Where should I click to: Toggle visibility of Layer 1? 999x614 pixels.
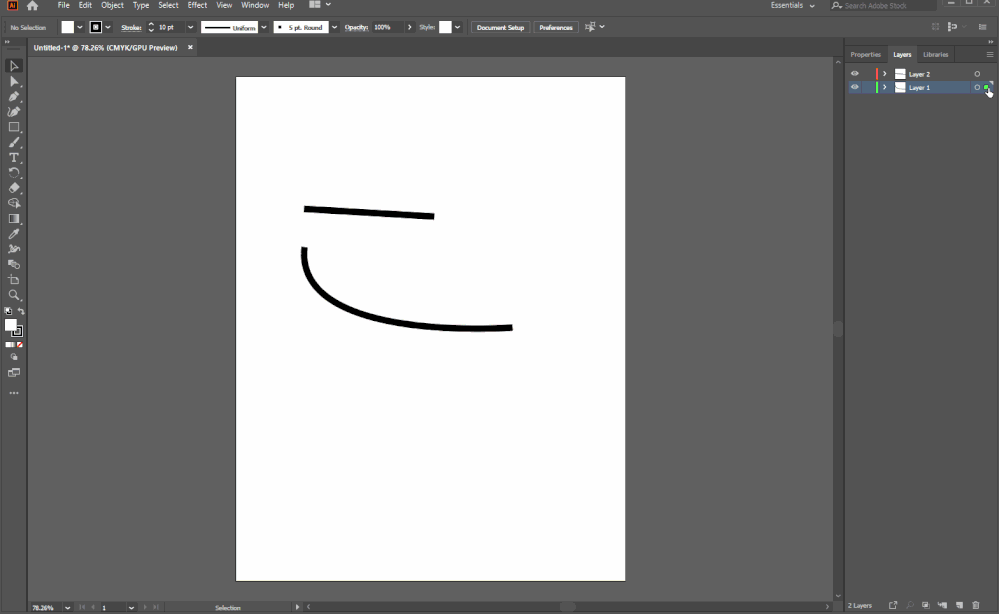pyautogui.click(x=855, y=87)
